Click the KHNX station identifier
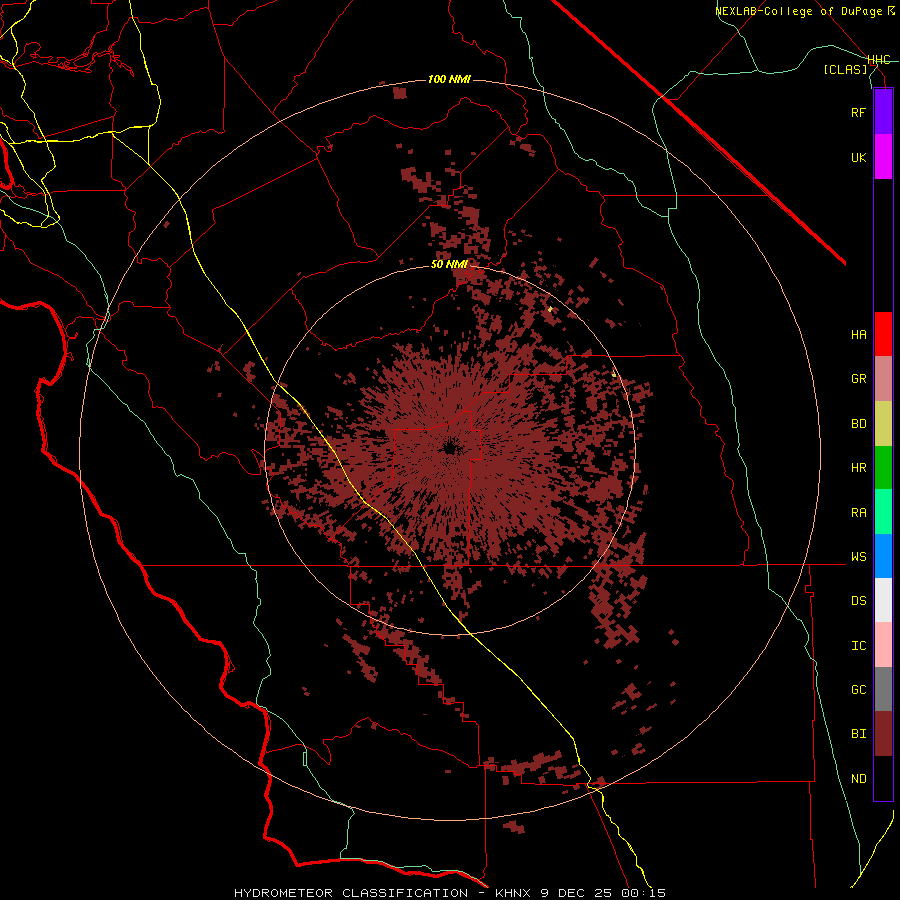The height and width of the screenshot is (900, 900). point(513,893)
